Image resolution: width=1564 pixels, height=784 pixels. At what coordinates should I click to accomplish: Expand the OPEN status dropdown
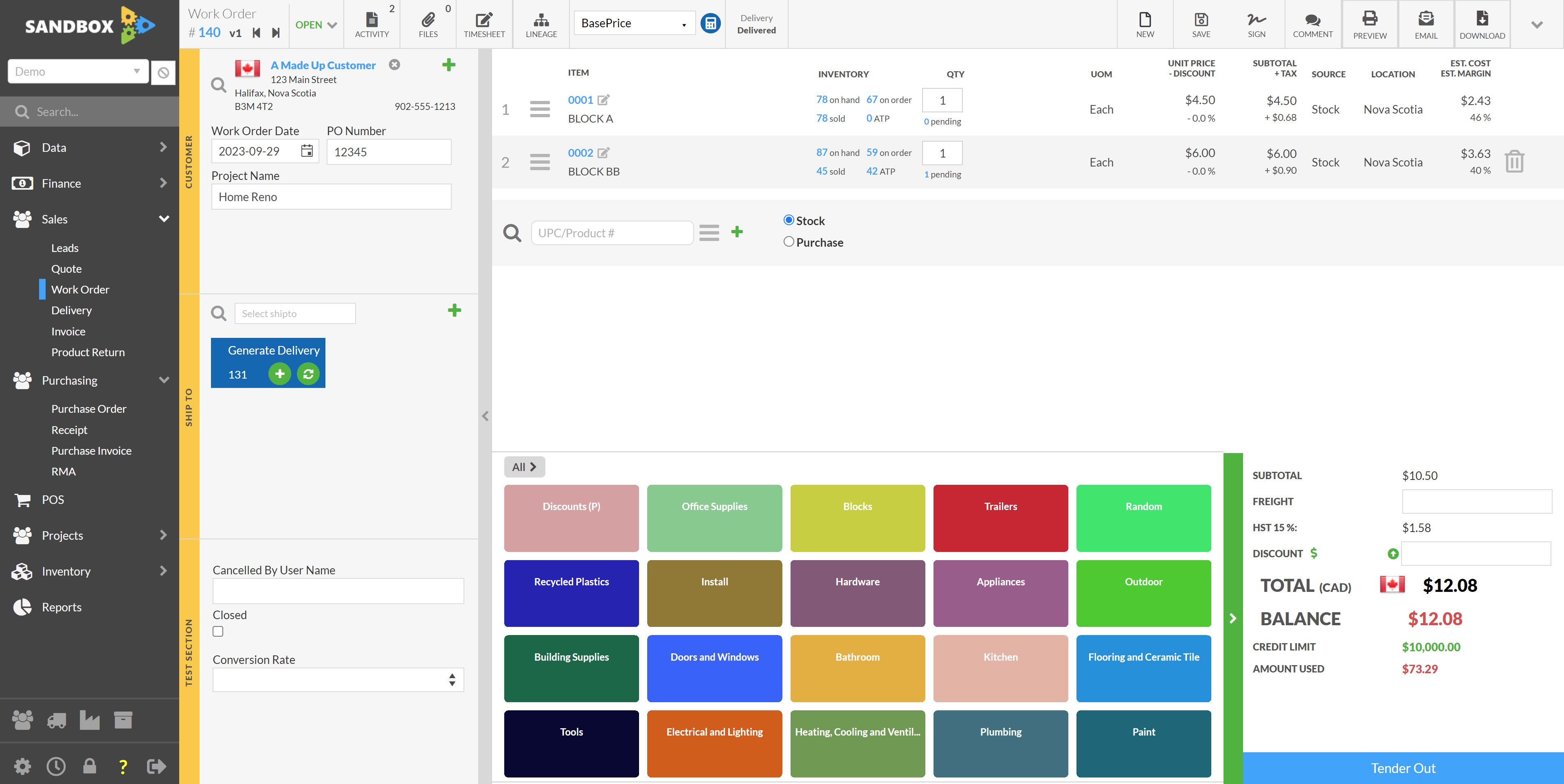(x=315, y=22)
